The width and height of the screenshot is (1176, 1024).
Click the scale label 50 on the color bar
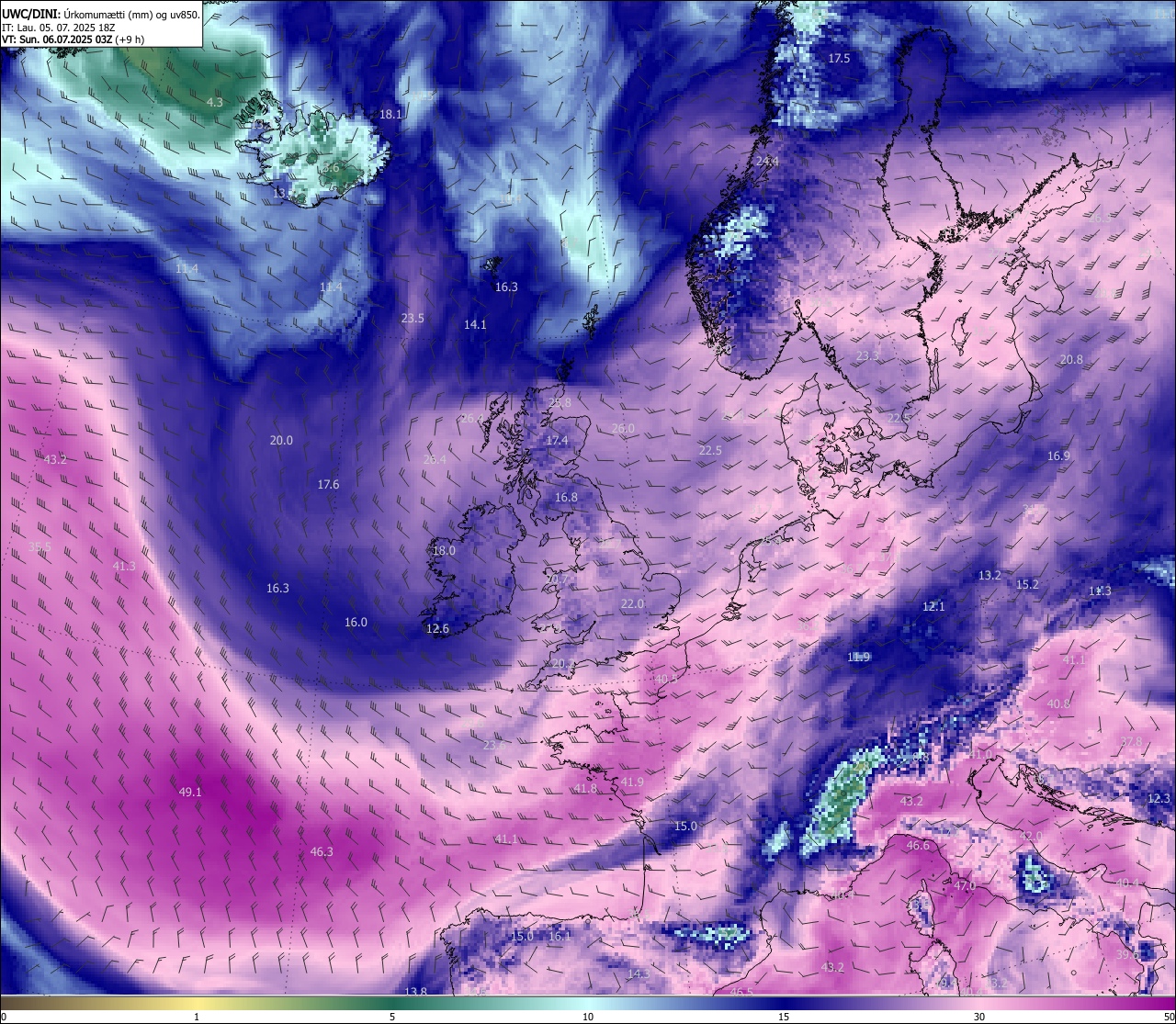tap(1169, 1017)
